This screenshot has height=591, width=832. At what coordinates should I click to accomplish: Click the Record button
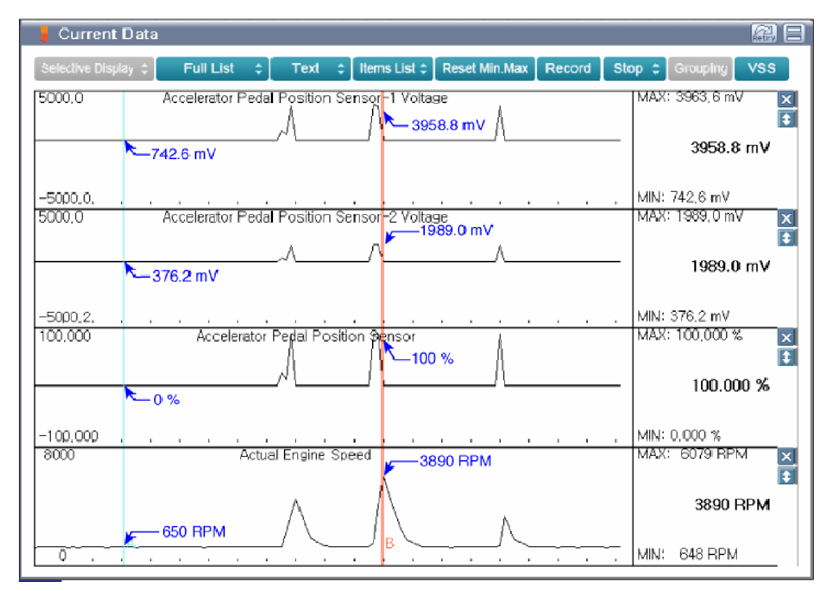click(x=567, y=69)
